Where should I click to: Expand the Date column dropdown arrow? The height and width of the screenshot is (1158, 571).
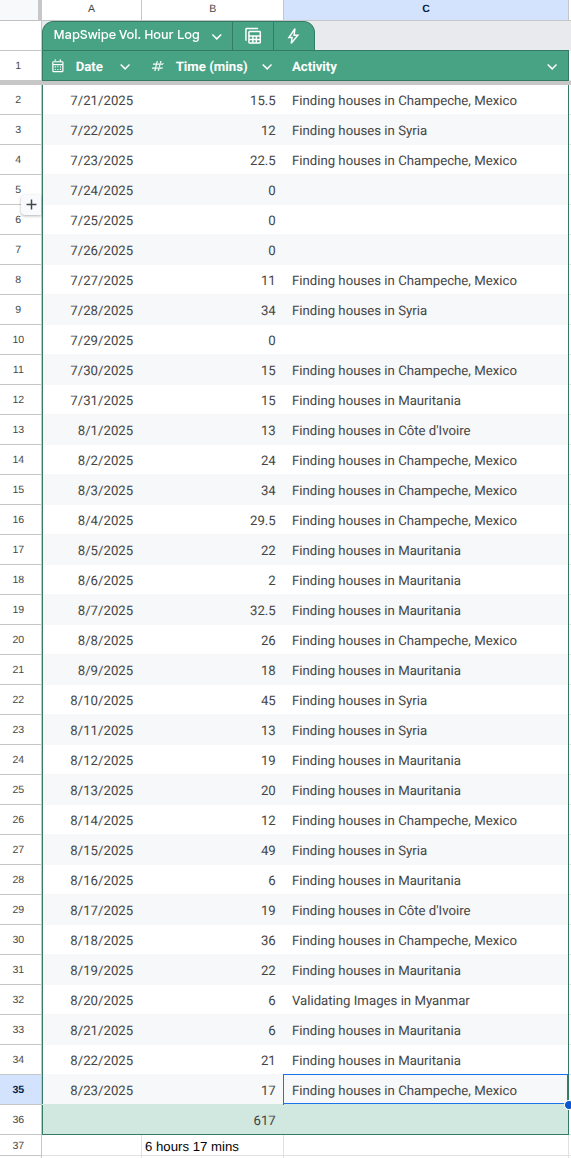(125, 66)
